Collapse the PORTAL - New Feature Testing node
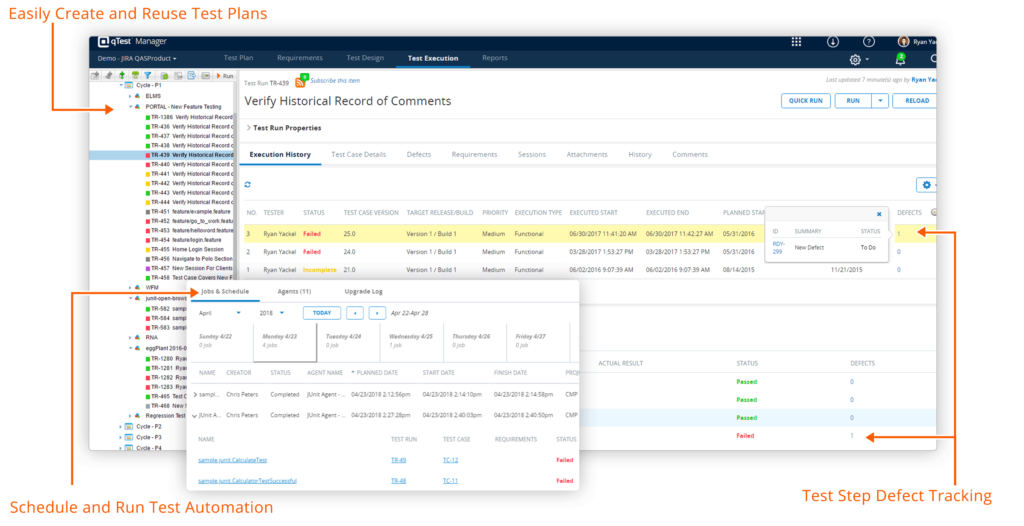The image size is (1024, 526). (x=130, y=107)
